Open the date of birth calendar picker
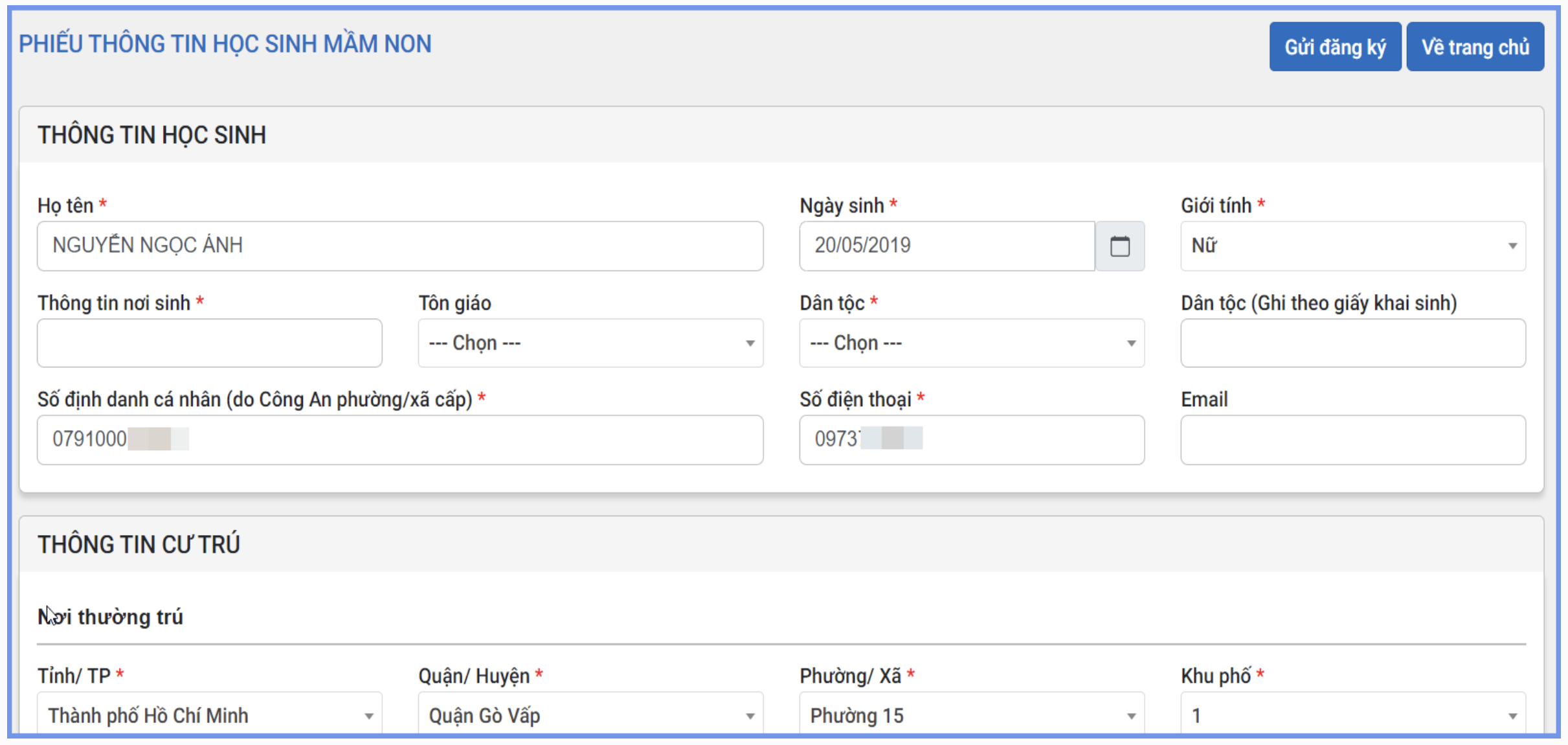1568x745 pixels. click(x=1119, y=246)
